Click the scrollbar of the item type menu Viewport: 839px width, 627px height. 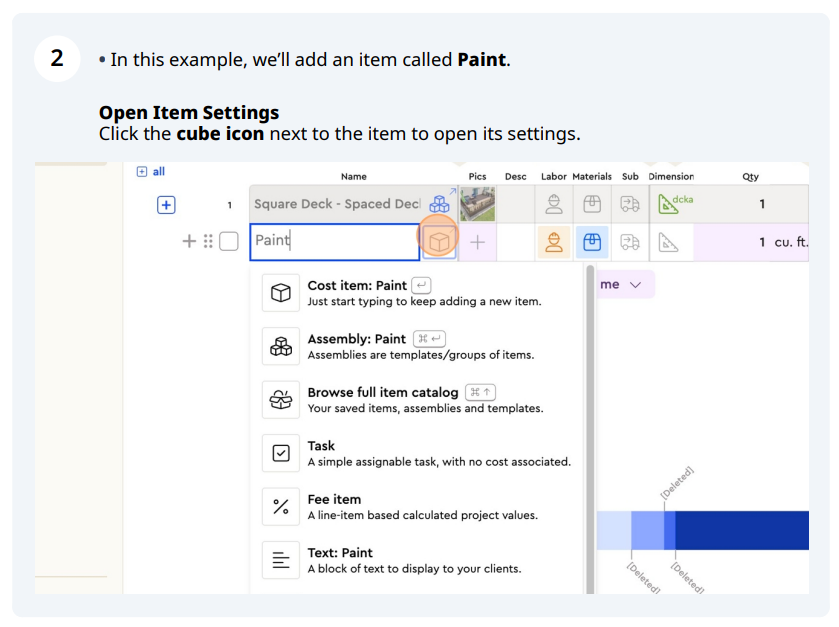click(x=590, y=428)
